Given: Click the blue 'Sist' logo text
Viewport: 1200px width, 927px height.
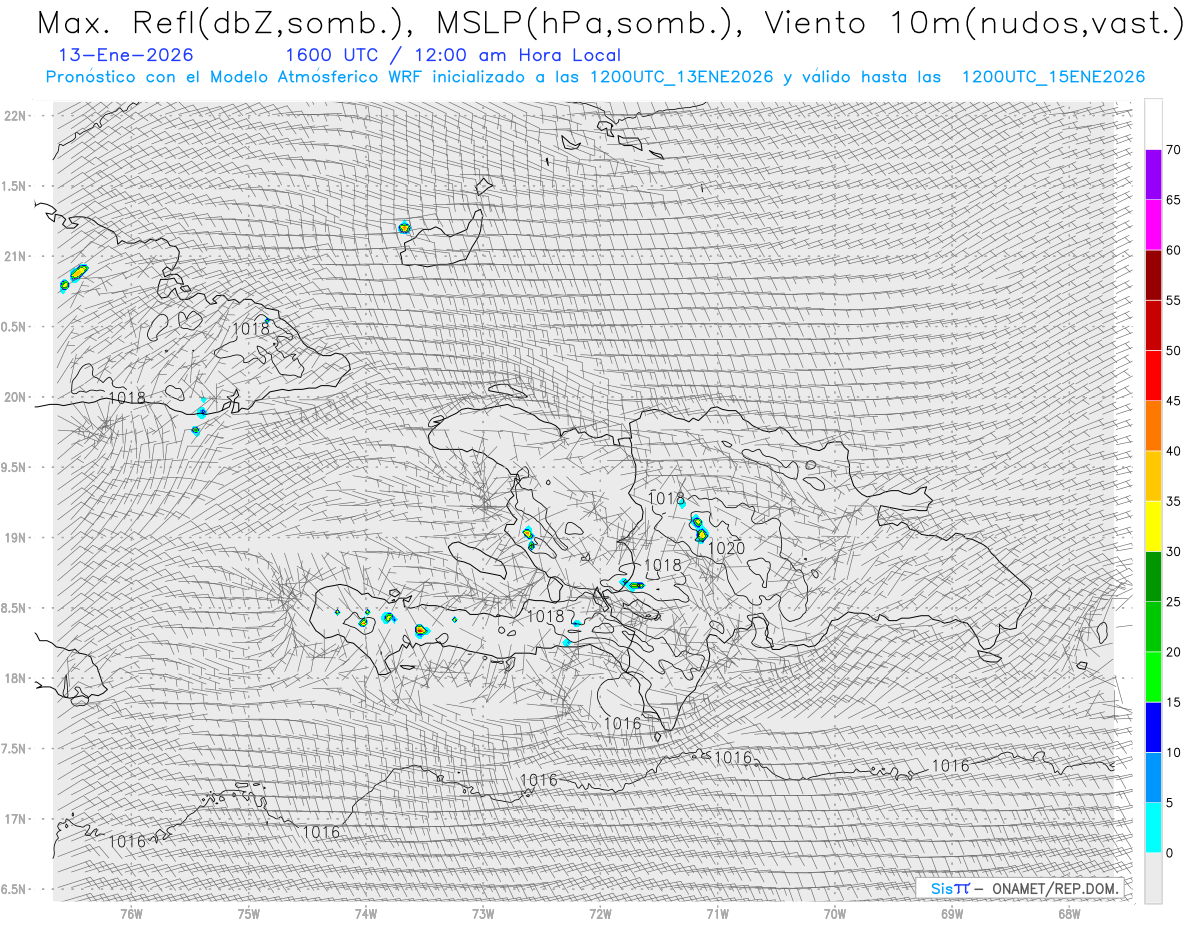Looking at the screenshot, I should point(950,888).
